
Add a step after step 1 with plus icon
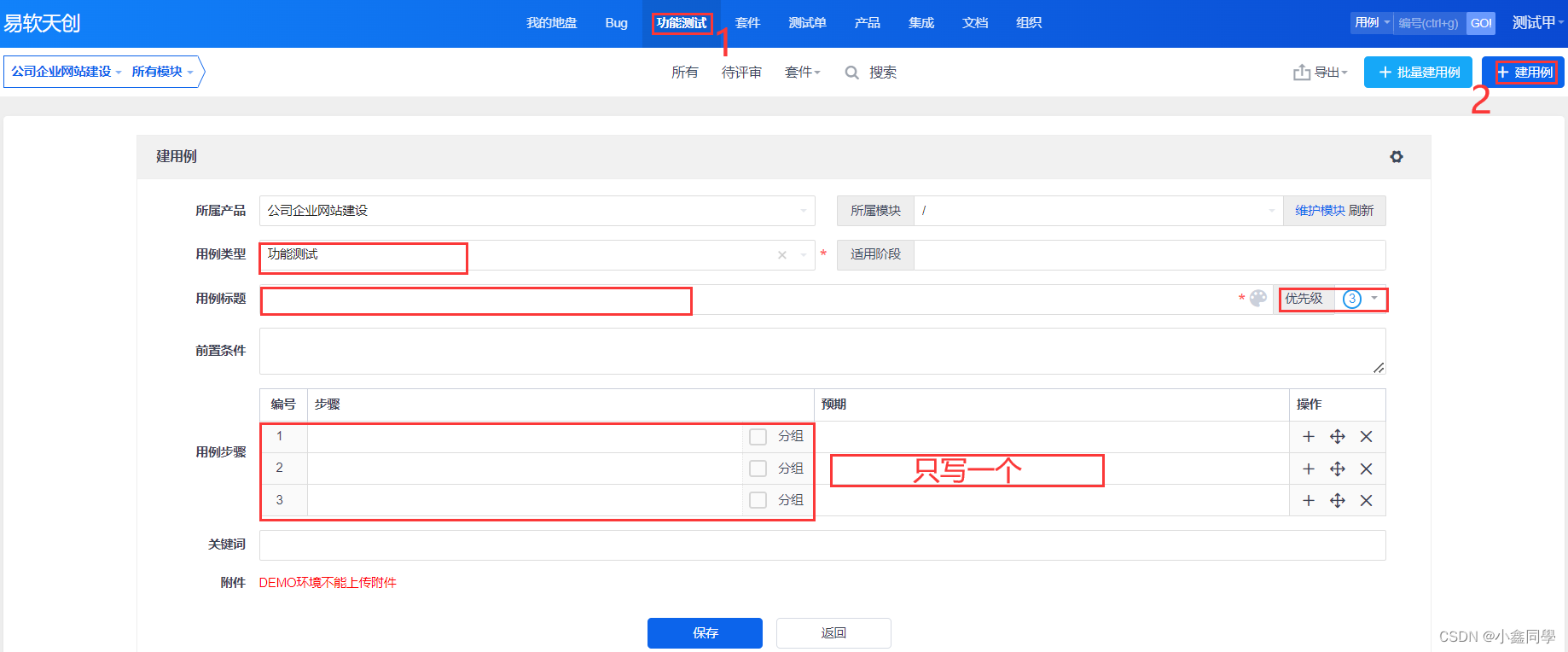(1309, 437)
